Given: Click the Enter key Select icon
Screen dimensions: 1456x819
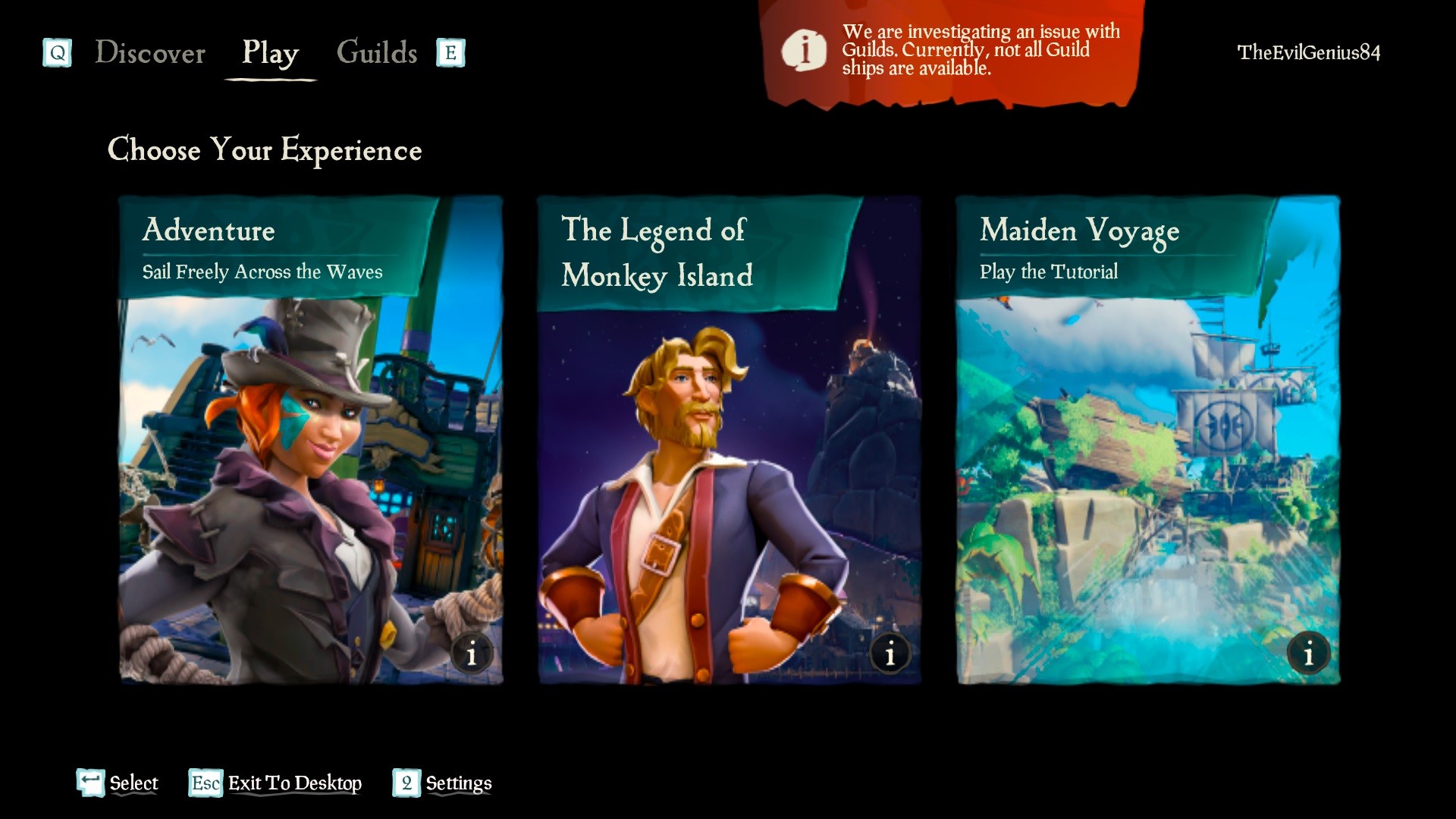Looking at the screenshot, I should click(90, 783).
